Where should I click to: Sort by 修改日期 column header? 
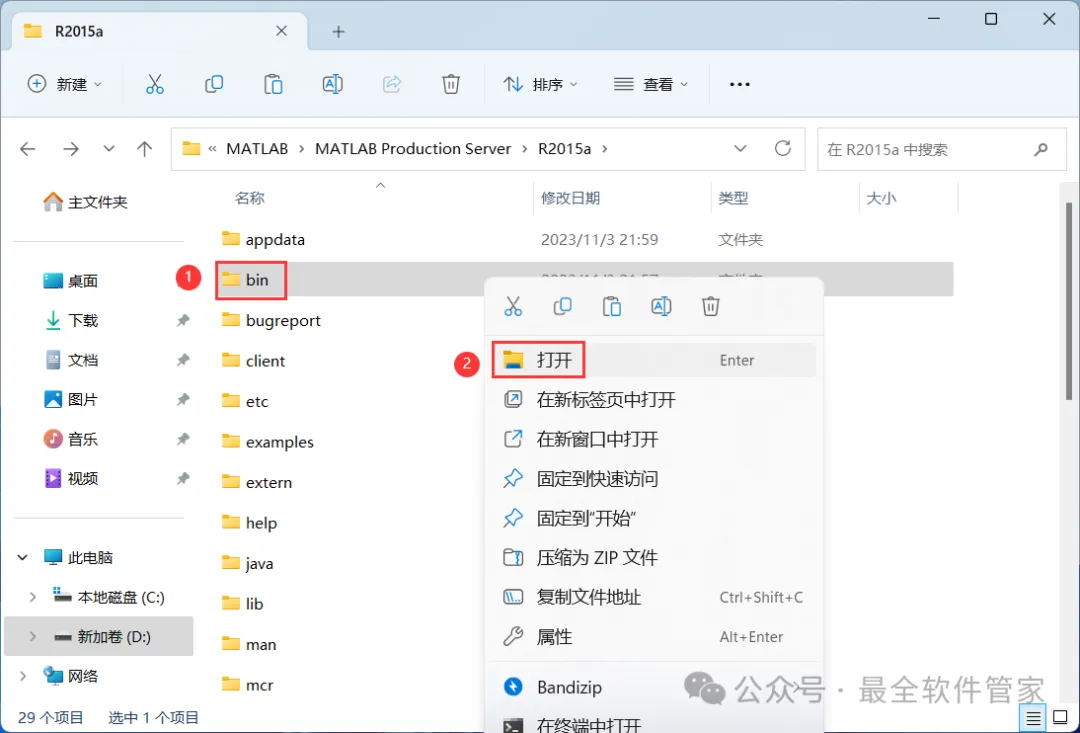pos(570,198)
